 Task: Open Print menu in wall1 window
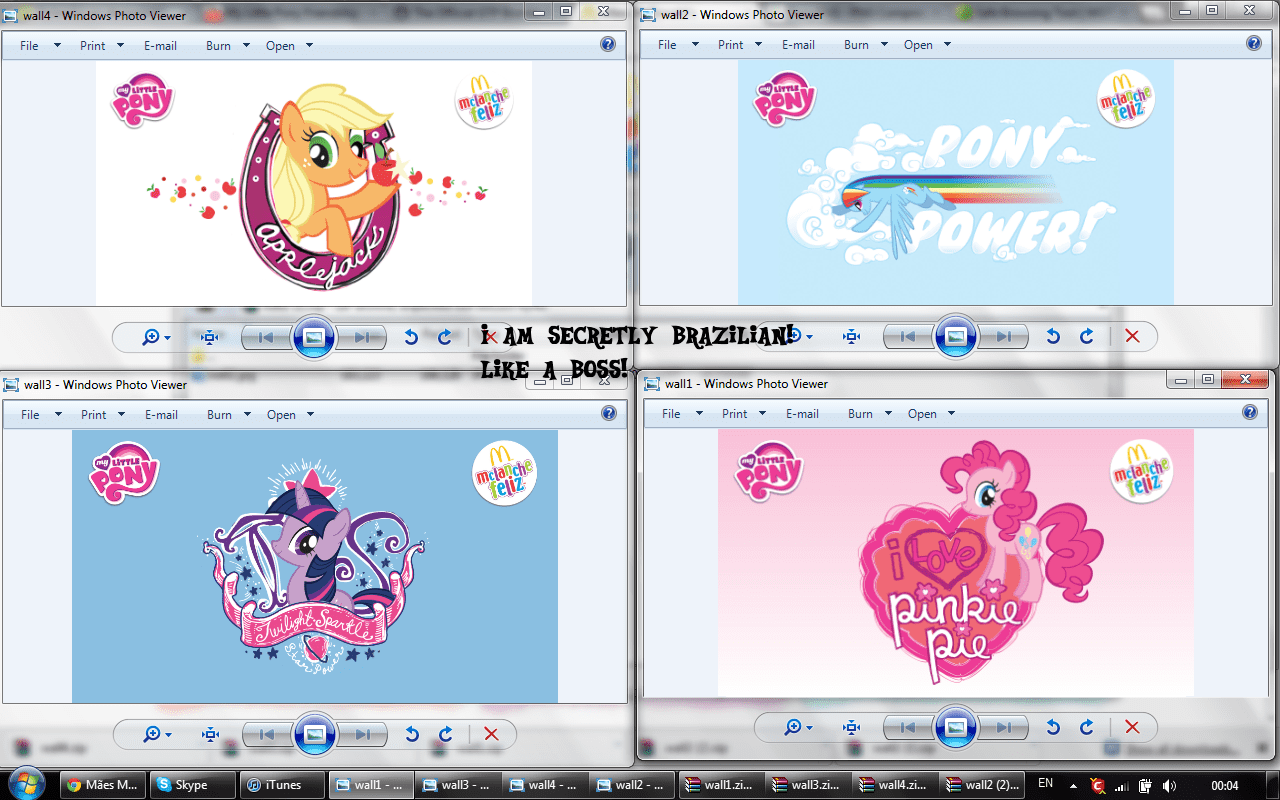click(x=744, y=413)
